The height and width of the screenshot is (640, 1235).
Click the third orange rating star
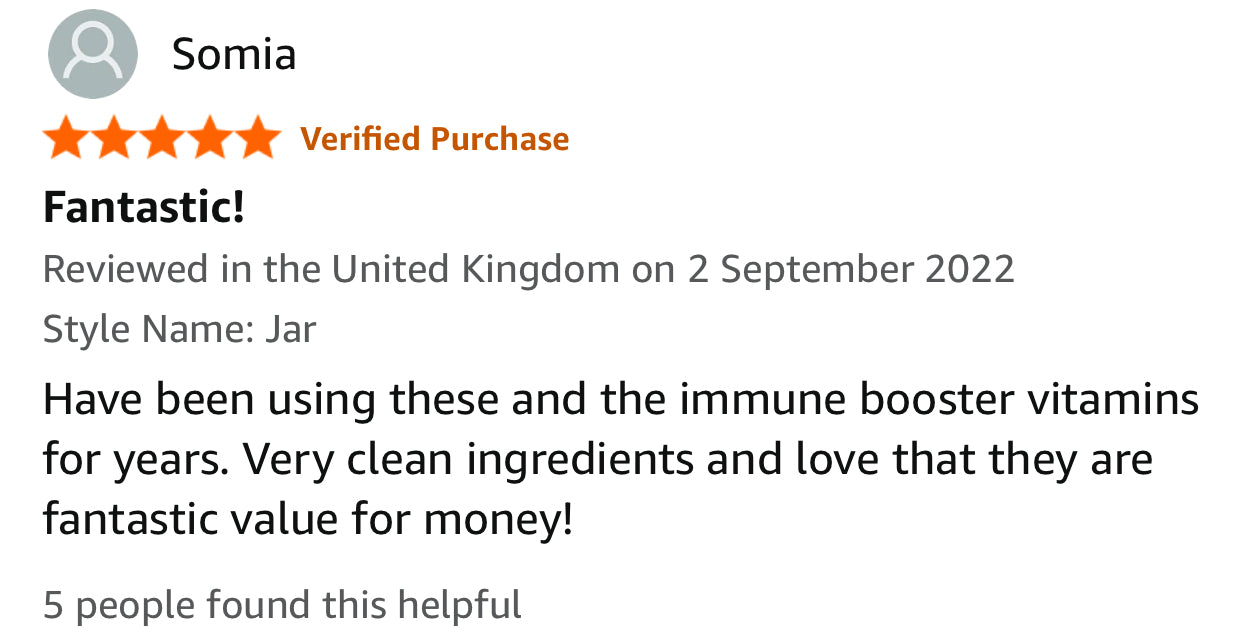click(161, 138)
